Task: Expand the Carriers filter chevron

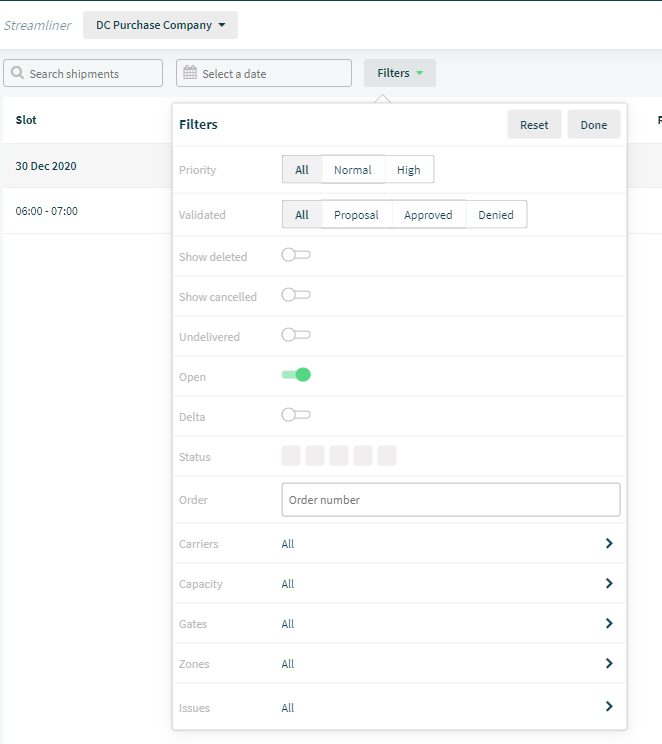Action: pos(609,543)
